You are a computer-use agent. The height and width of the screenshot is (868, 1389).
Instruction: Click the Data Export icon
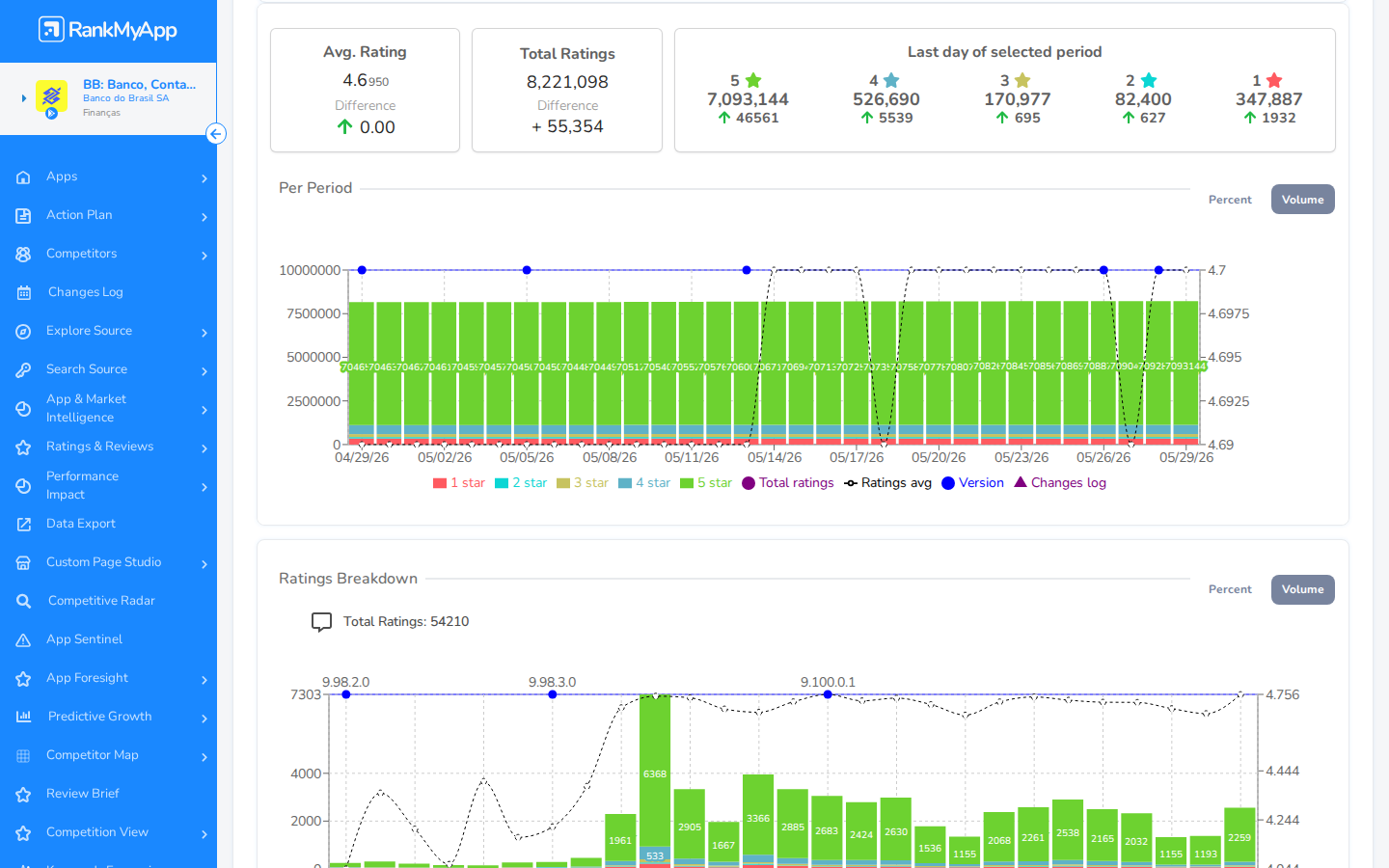(24, 524)
